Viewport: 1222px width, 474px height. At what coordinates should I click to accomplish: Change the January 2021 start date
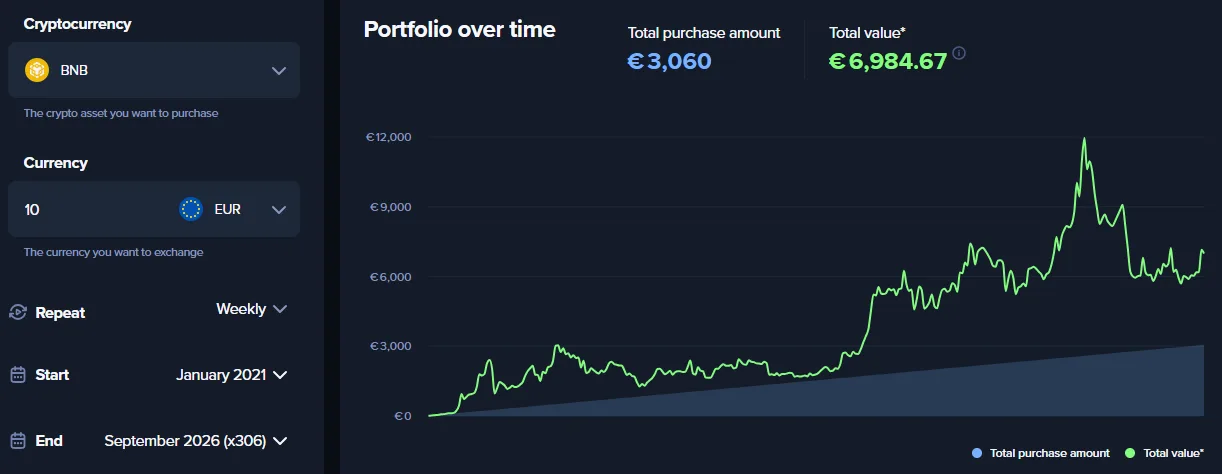click(x=232, y=375)
